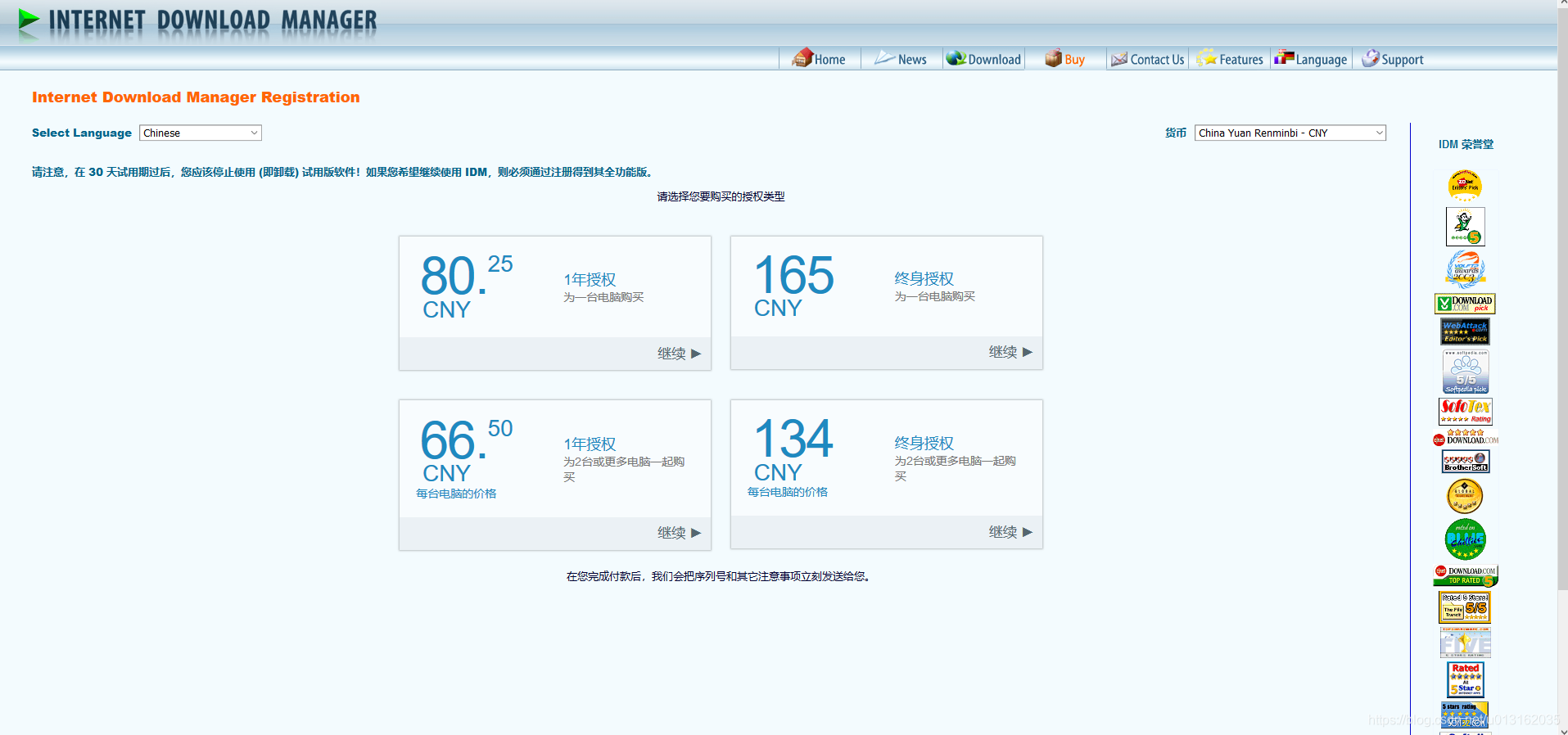Viewport: 1568px width, 735px height.
Task: Click the Download.com Top Rated badge
Action: click(x=1465, y=576)
